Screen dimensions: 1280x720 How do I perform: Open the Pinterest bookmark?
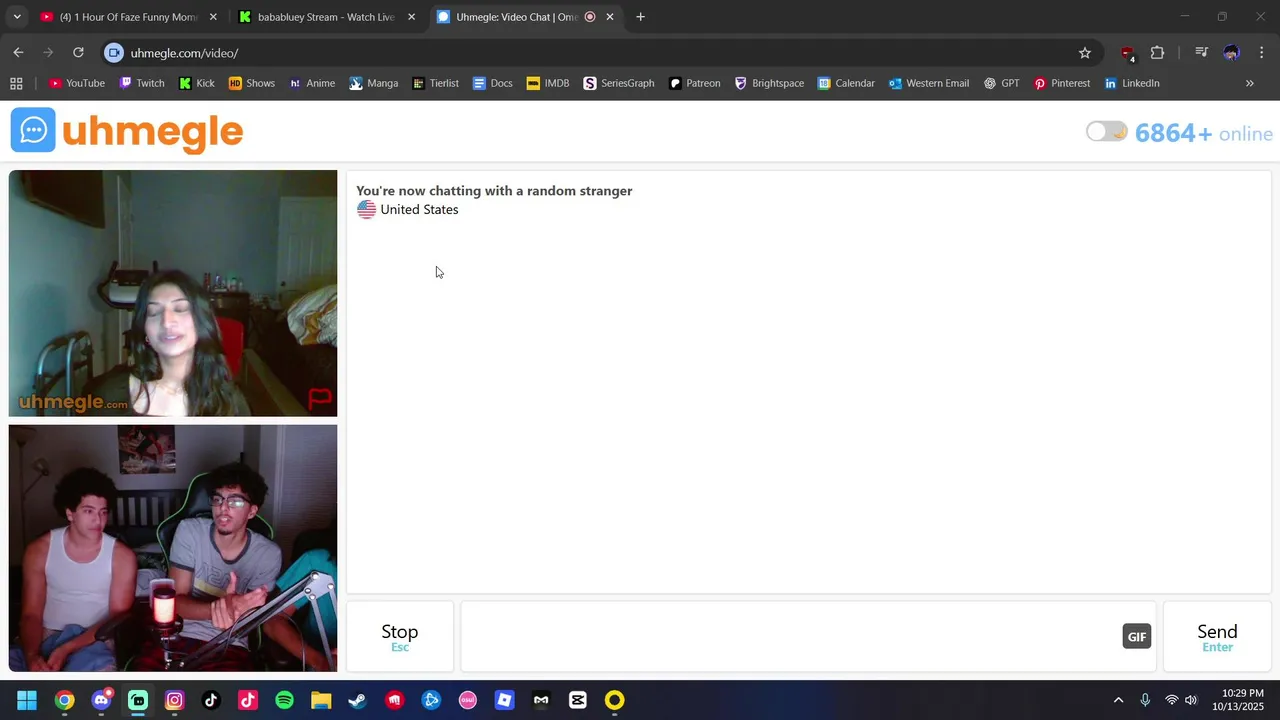point(1062,83)
